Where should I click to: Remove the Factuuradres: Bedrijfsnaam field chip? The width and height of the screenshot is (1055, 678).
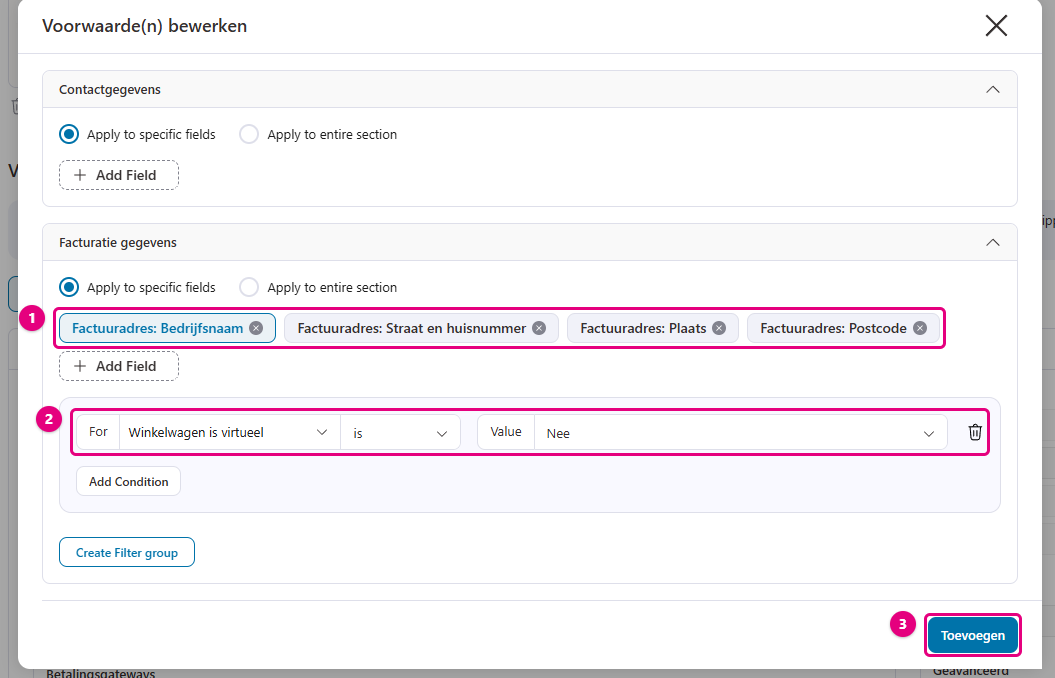256,328
